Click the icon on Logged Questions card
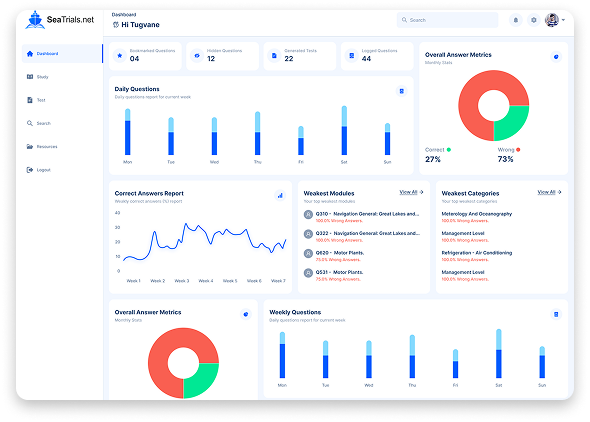Viewport: 590px width, 422px height. [351, 56]
